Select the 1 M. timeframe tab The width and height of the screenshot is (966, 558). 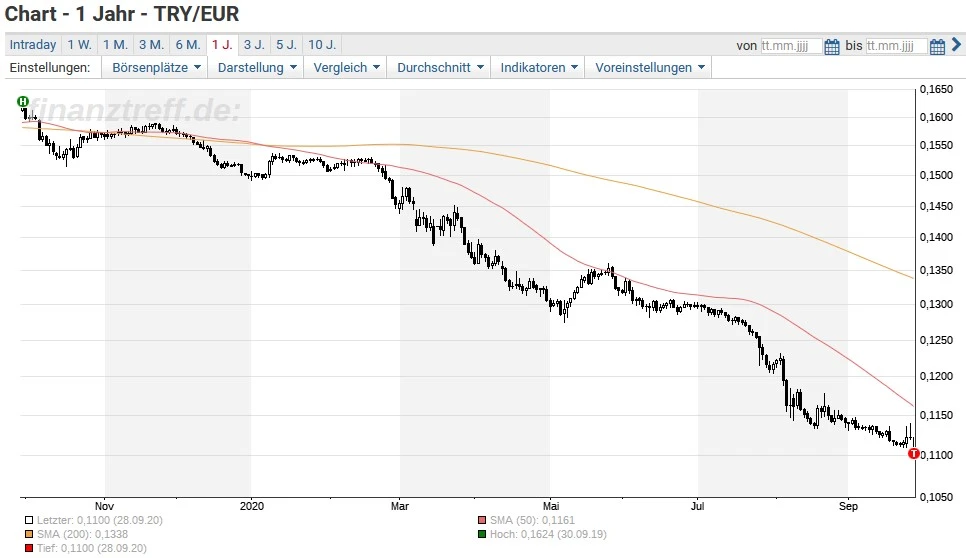(115, 45)
